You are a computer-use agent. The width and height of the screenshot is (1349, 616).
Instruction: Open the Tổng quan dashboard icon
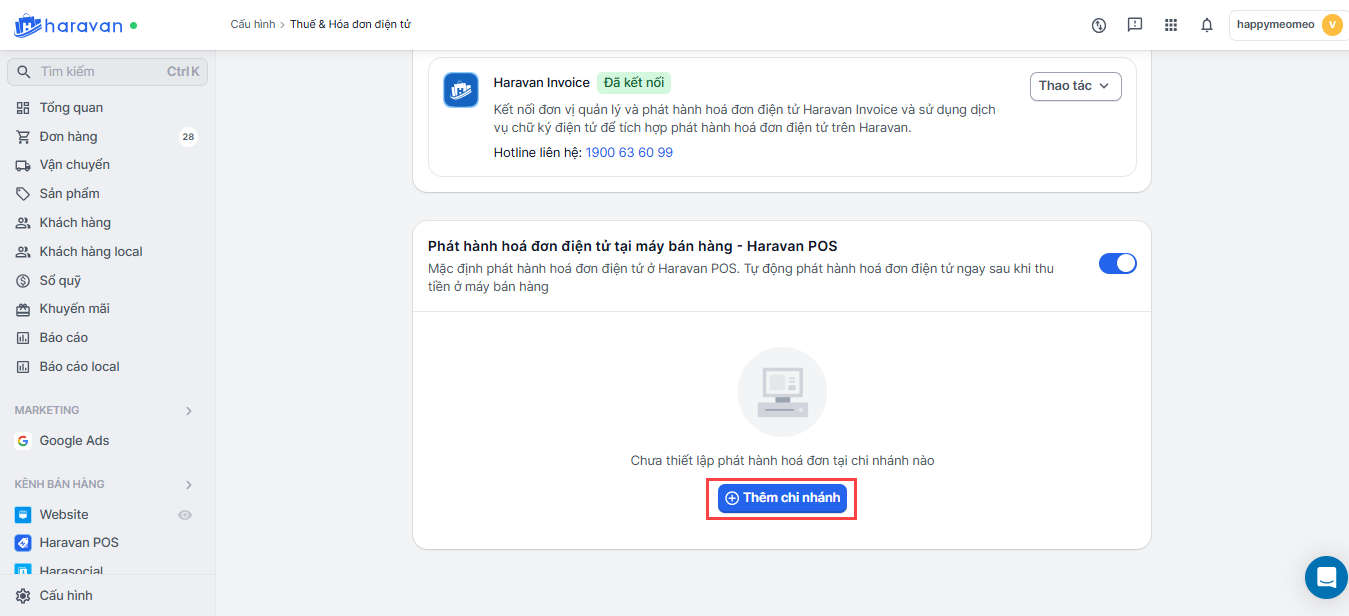point(23,108)
